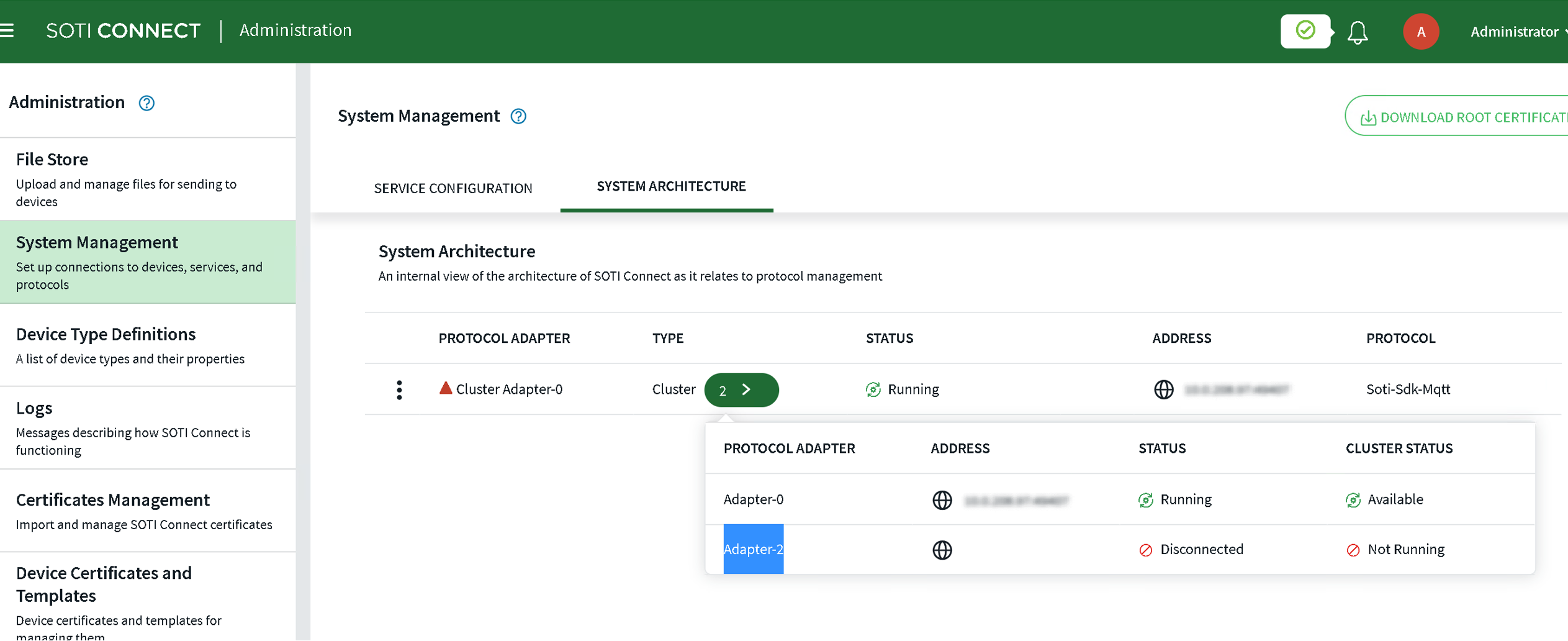This screenshot has width=1568, height=641.
Task: Switch to the Service Configuration tab
Action: (x=453, y=188)
